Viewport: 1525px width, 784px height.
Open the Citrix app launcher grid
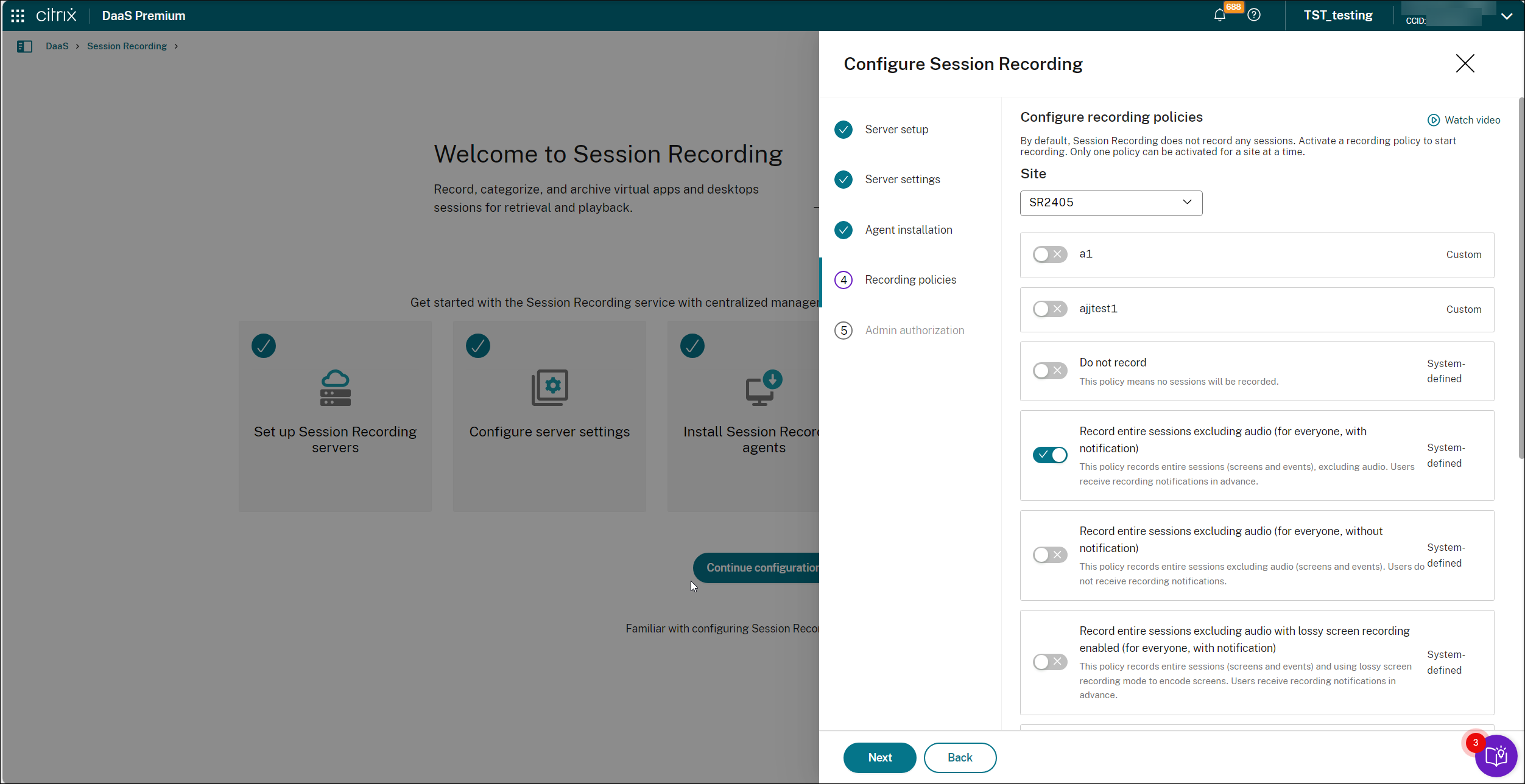point(17,15)
